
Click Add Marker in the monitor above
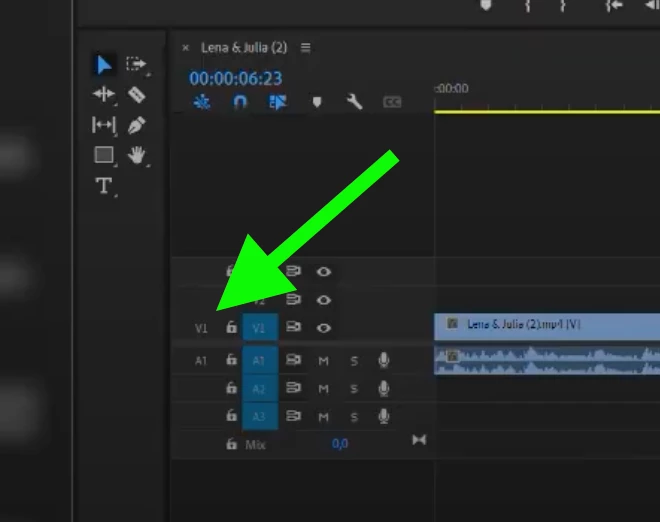click(x=486, y=5)
